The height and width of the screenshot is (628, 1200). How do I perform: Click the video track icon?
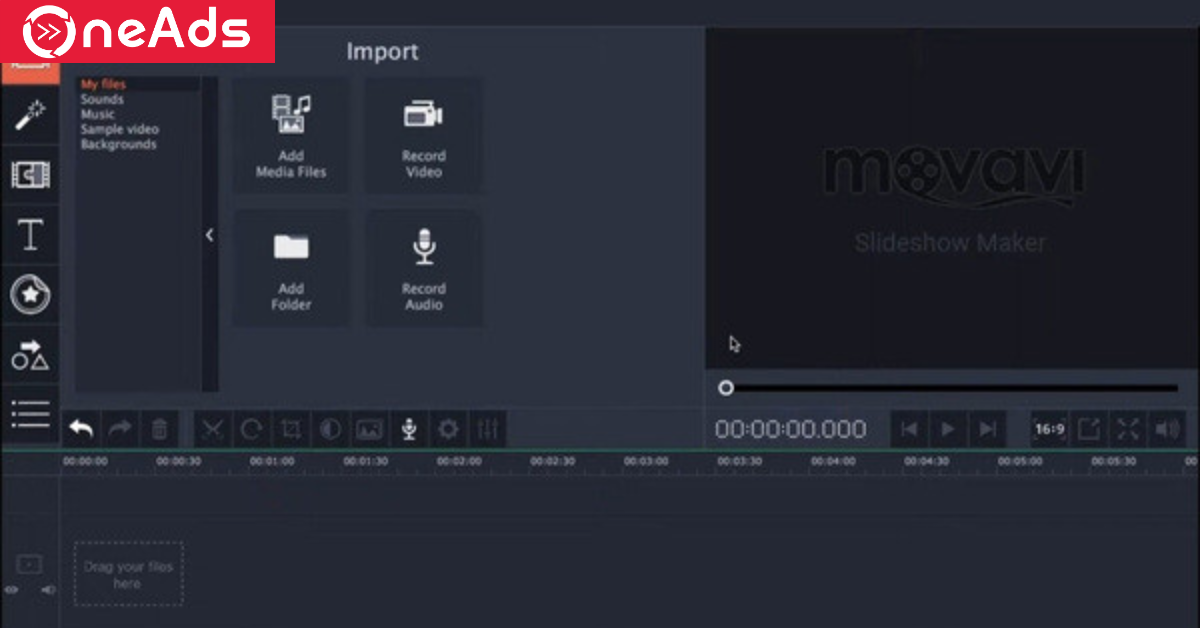29,565
